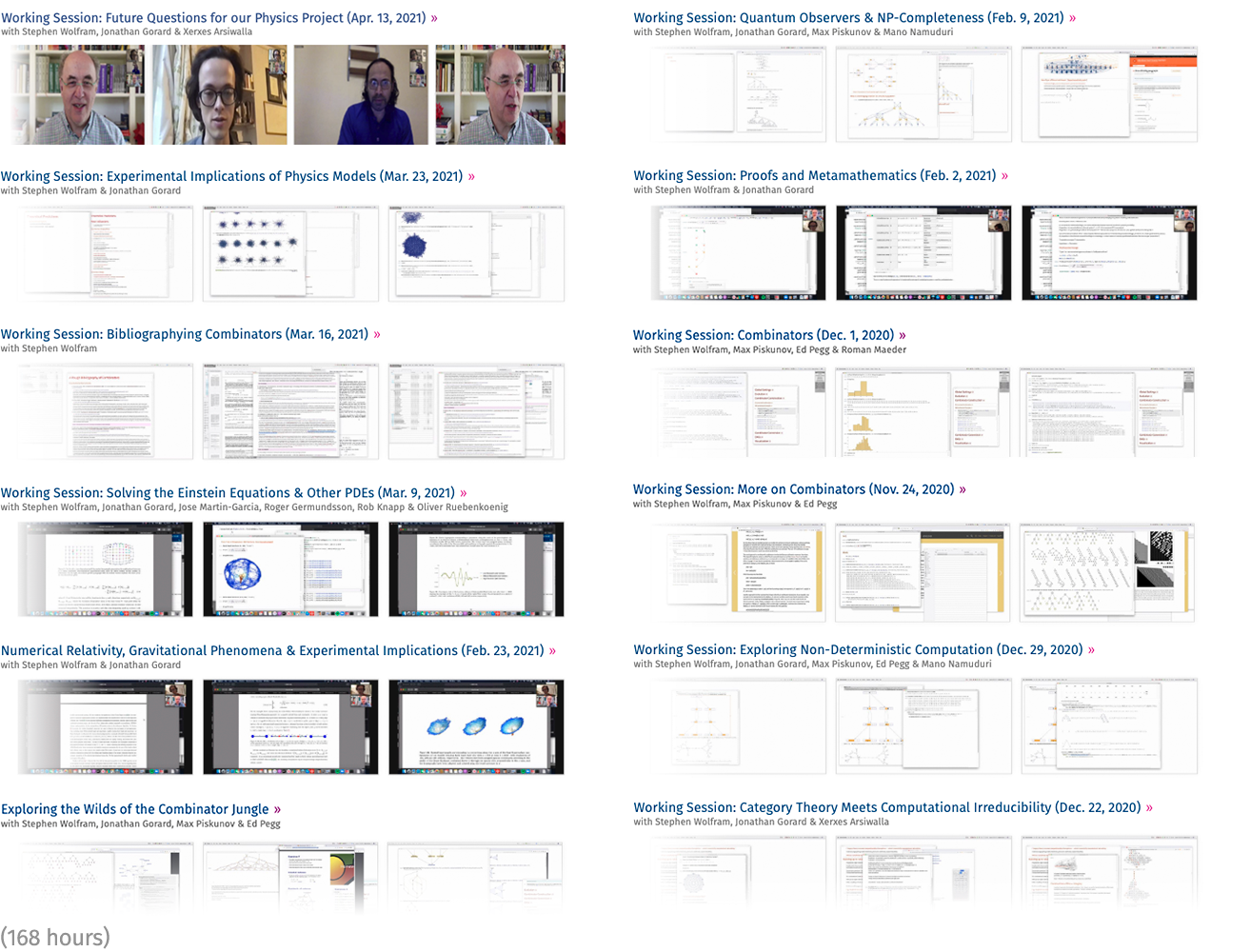
Task: Select Bibliographying Combinators session link
Action: (x=184, y=334)
